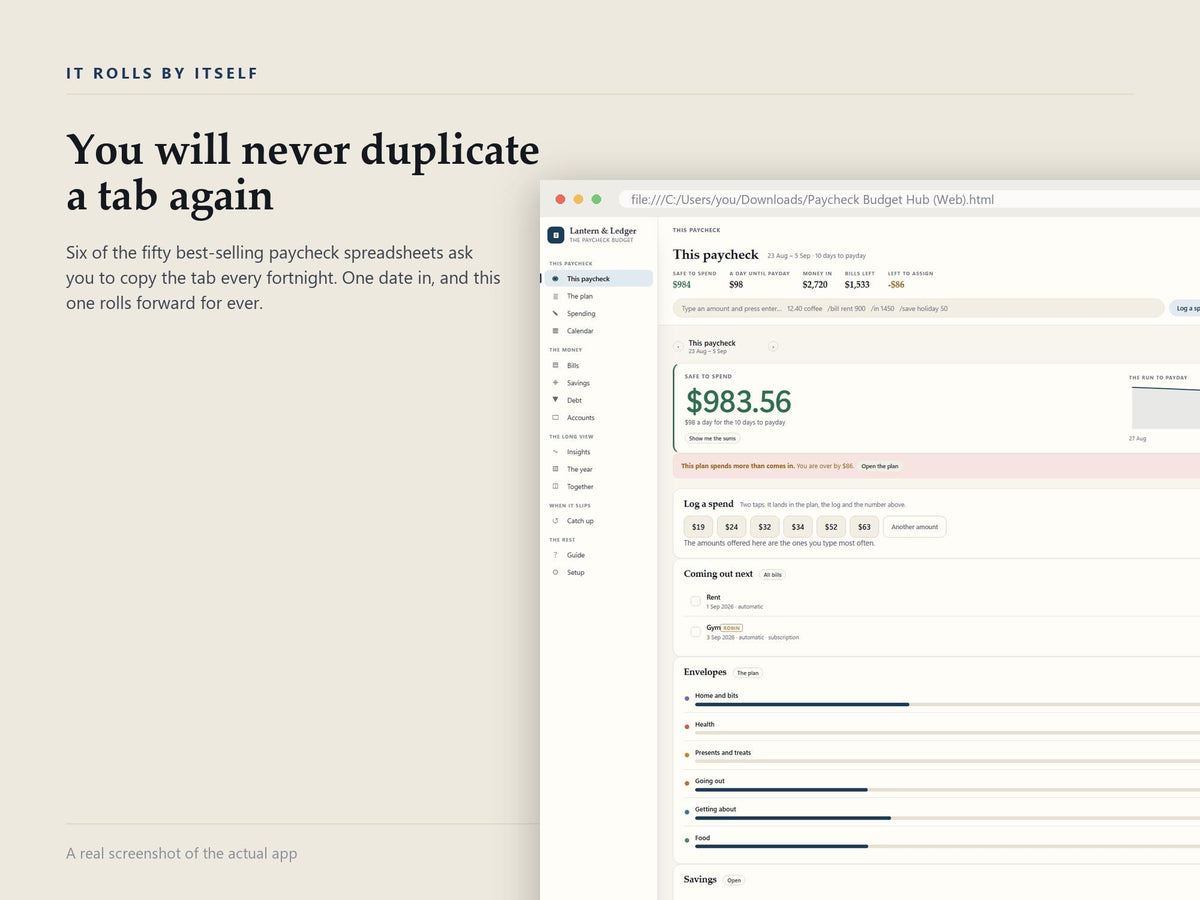
Task: Click Another amount button
Action: 914,527
